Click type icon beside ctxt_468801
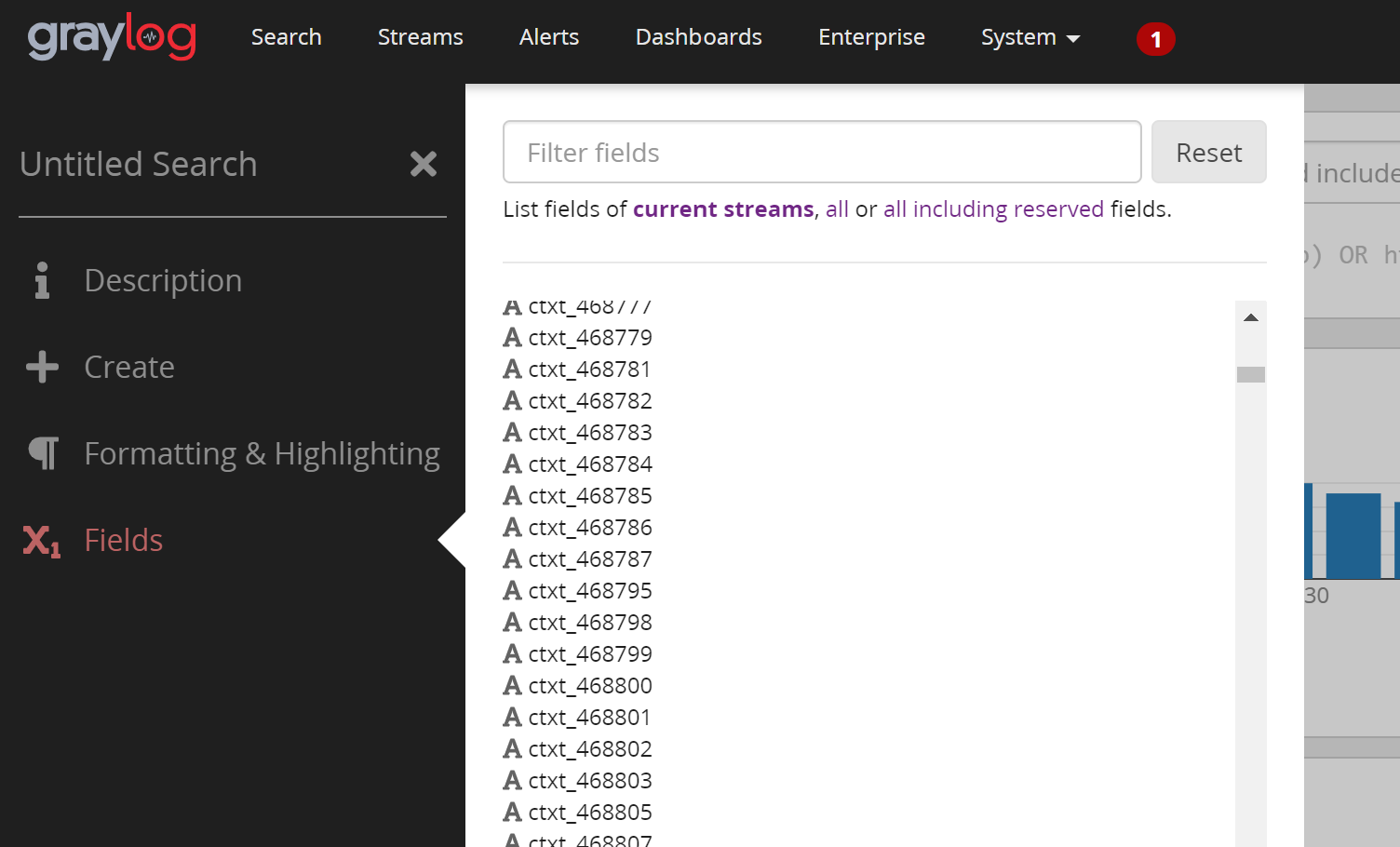Viewport: 1400px width, 847px height. point(512,718)
